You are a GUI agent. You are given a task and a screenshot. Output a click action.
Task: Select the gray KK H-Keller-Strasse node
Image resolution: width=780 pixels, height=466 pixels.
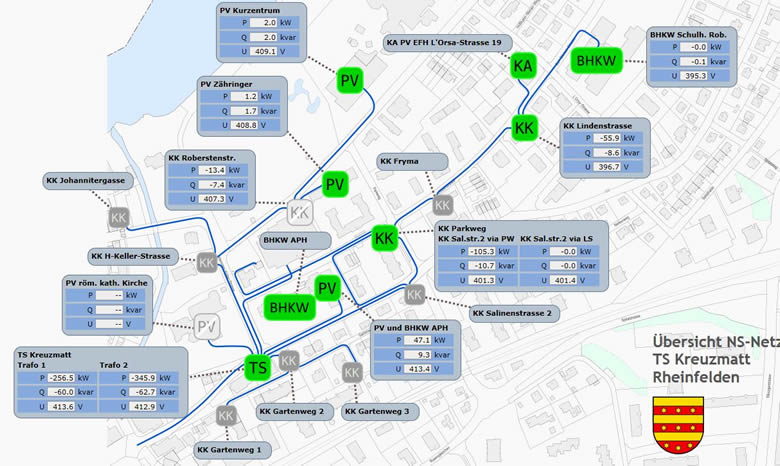tap(207, 263)
